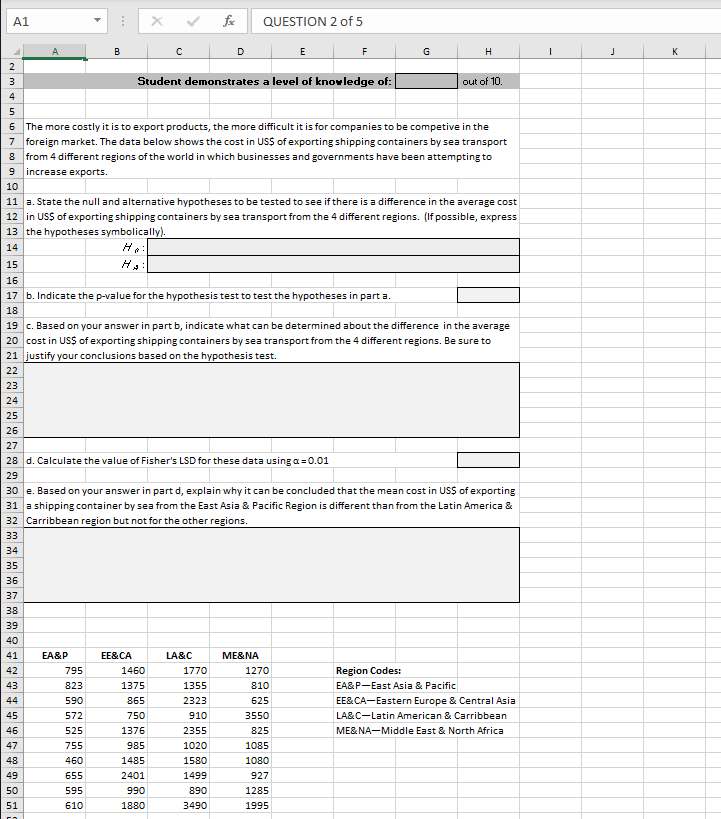This screenshot has width=721, height=819.
Task: Select column D header
Action: (240, 51)
